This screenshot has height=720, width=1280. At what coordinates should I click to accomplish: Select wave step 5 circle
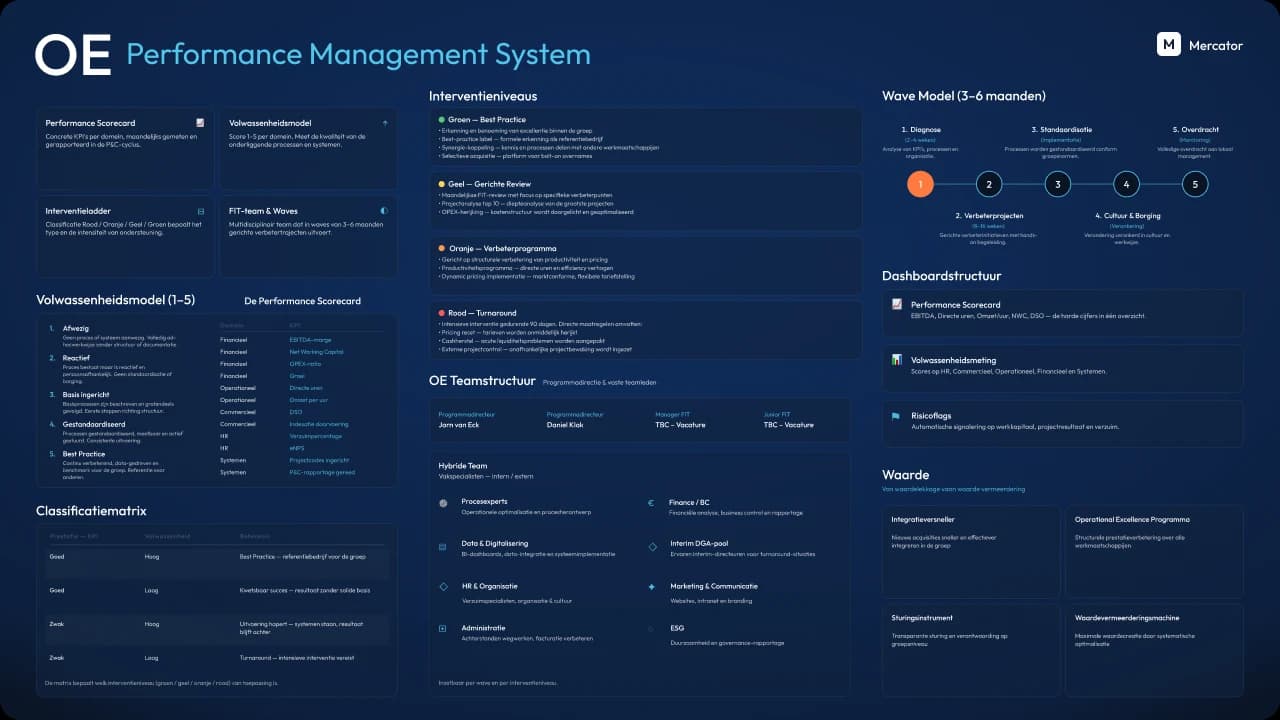click(x=1194, y=184)
